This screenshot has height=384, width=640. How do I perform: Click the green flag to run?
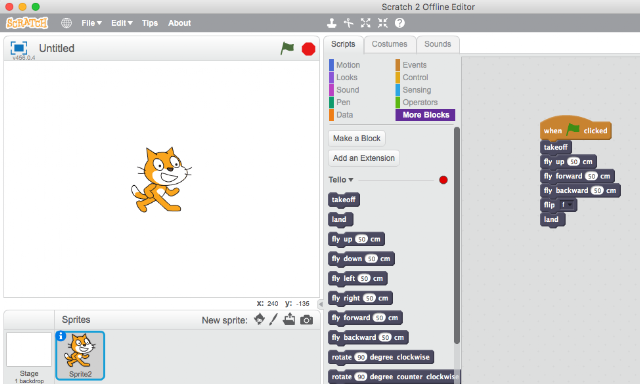287,49
